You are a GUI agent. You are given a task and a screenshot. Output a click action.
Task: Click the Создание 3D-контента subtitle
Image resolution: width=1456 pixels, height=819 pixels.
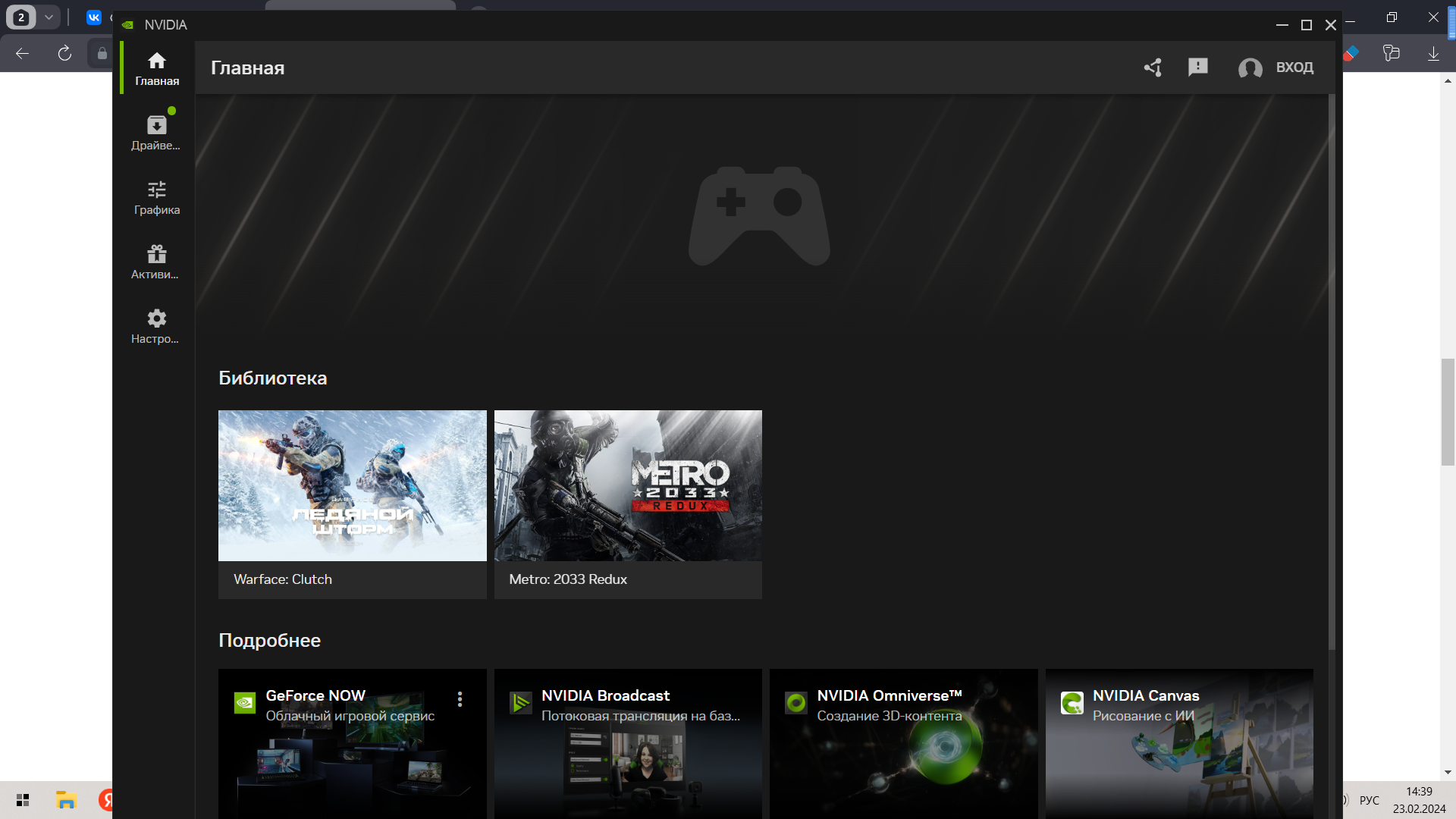(x=890, y=716)
